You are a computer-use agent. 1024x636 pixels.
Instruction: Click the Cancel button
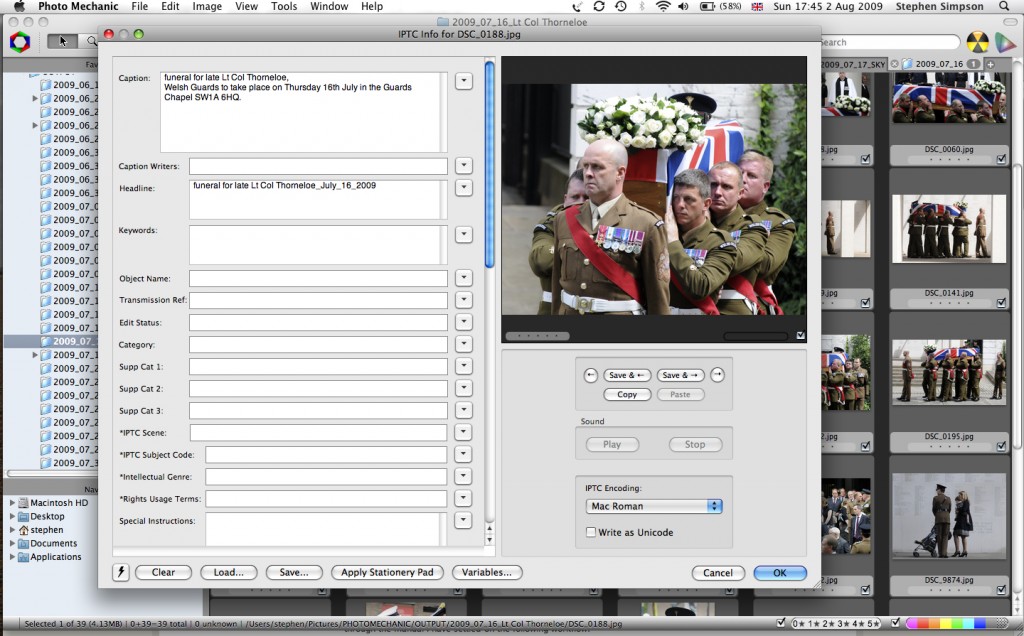(x=718, y=573)
